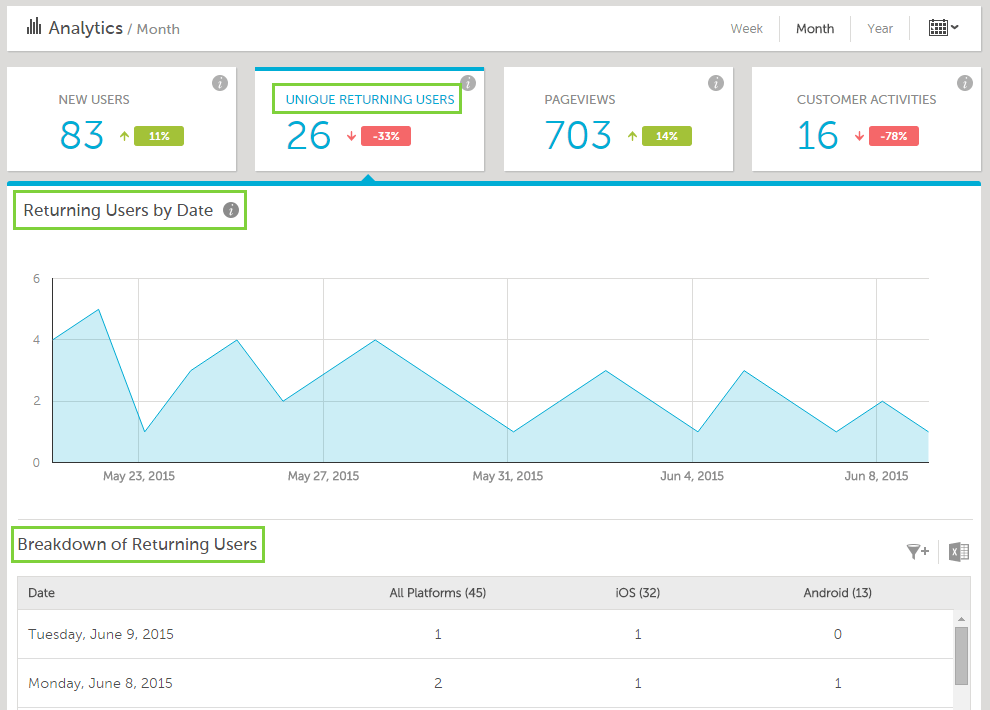This screenshot has width=990, height=710.
Task: Click iOS value for Tuesday, June 9
Action: (638, 634)
